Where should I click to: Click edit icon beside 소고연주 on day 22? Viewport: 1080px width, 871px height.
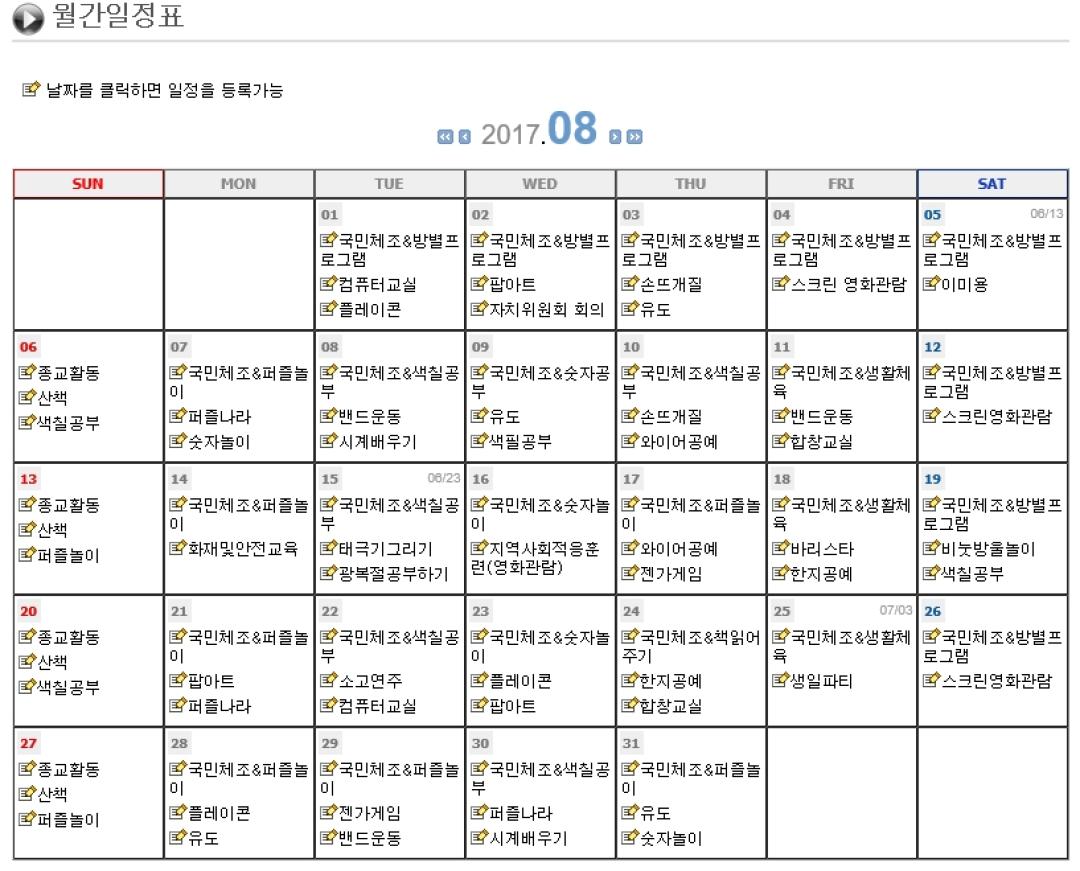329,680
